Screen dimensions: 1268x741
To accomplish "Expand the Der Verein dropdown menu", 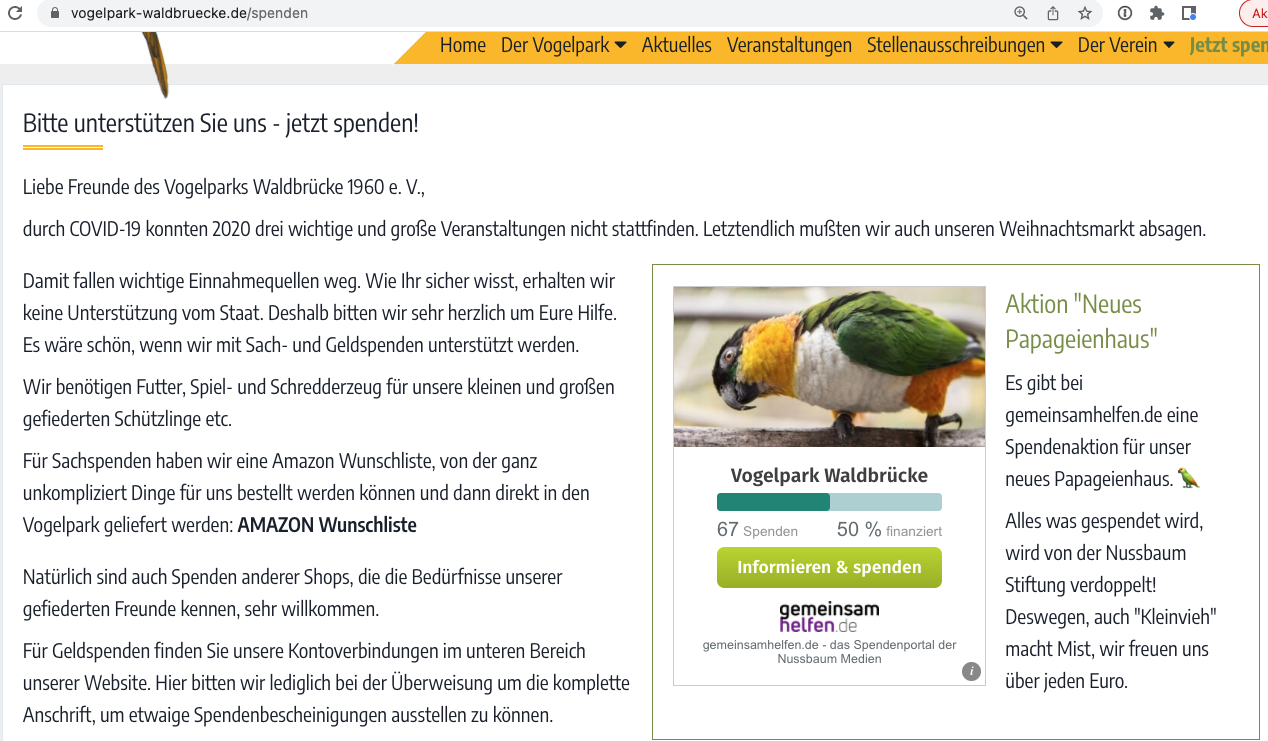I will click(x=1126, y=45).
